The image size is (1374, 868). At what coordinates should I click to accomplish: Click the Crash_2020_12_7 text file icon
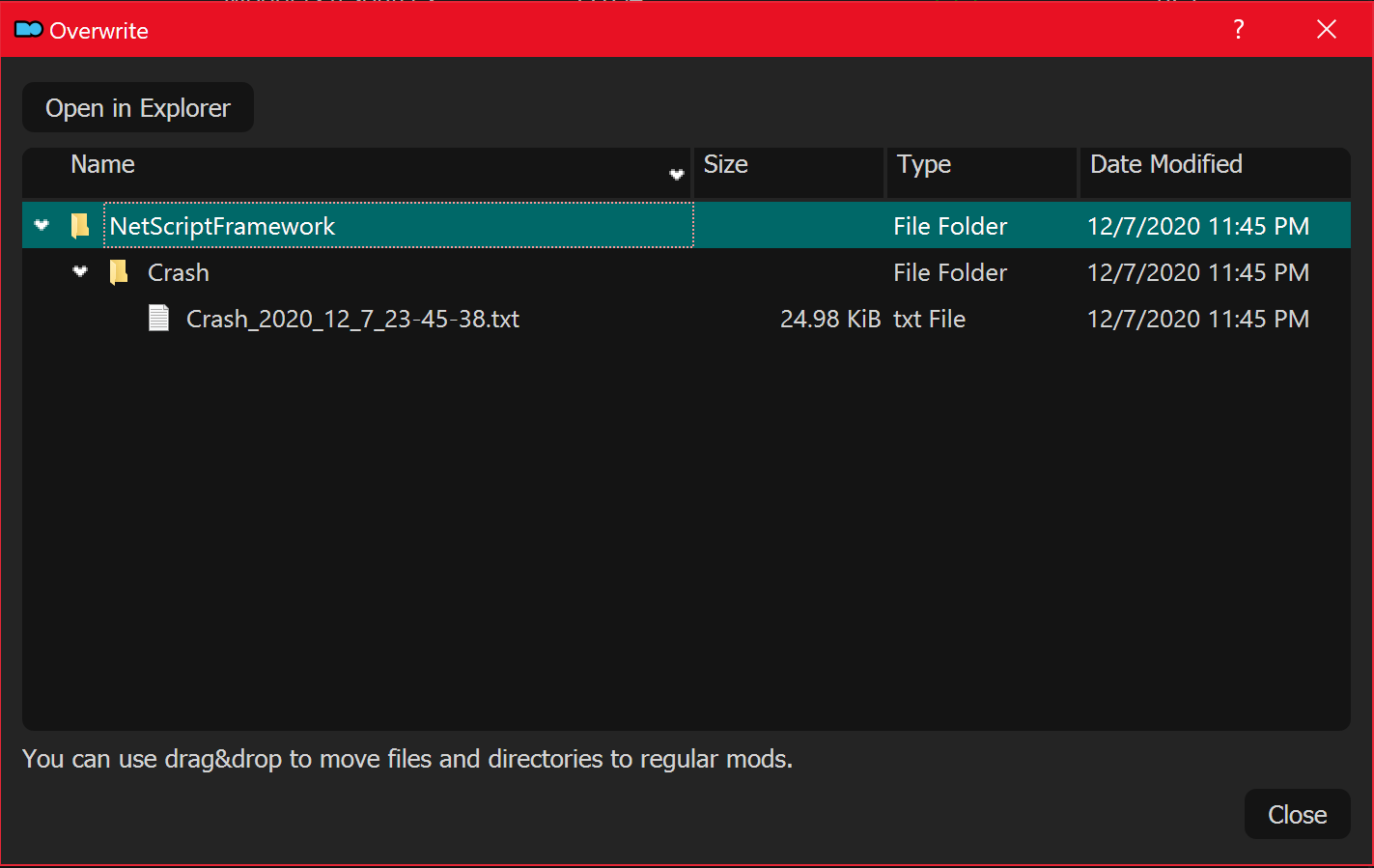[158, 318]
